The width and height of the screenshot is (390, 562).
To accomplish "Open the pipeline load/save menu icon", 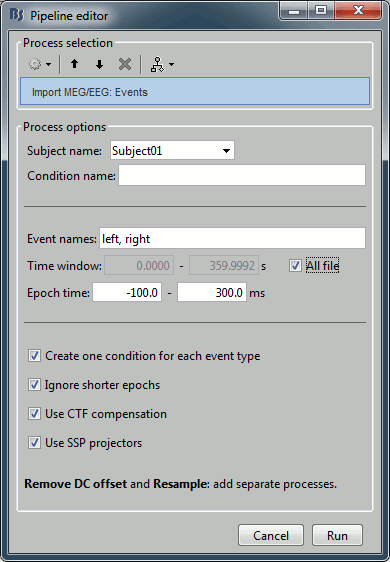I will click(x=162, y=65).
